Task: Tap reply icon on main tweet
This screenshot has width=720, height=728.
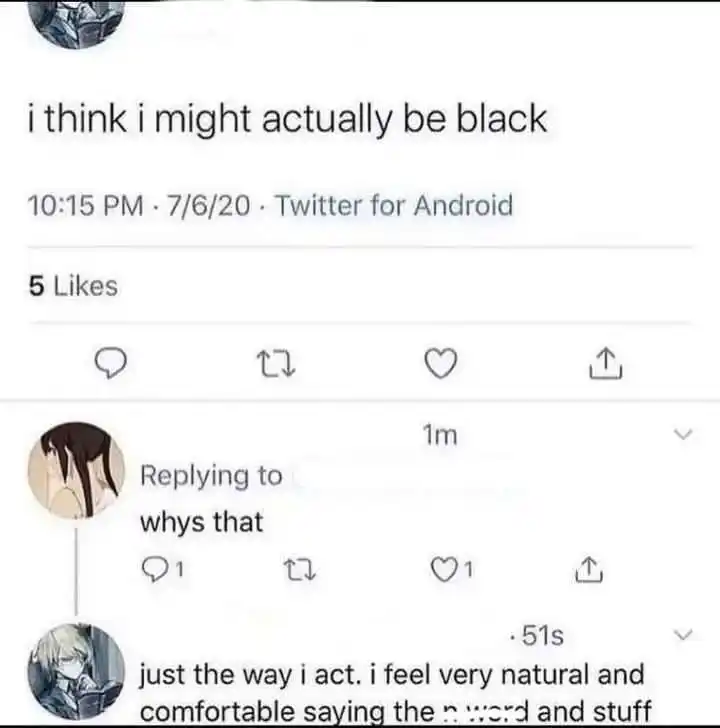Action: point(110,363)
